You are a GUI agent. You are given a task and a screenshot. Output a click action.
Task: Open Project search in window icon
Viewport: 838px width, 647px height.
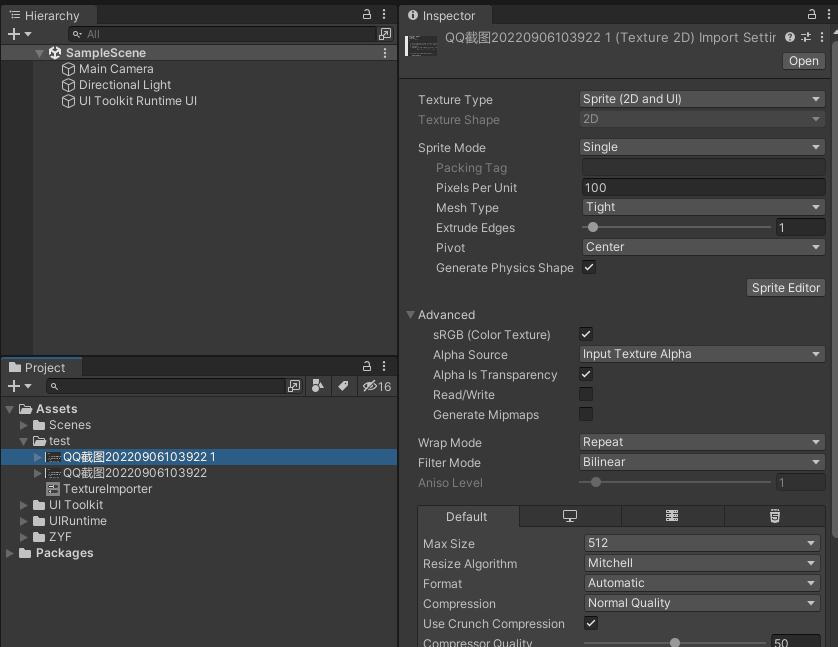click(x=294, y=386)
